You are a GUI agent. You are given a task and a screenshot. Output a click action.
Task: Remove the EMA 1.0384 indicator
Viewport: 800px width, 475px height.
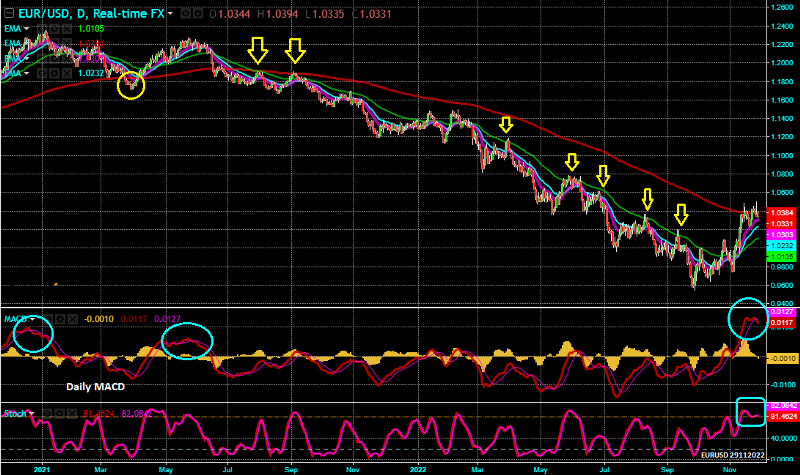coord(66,44)
